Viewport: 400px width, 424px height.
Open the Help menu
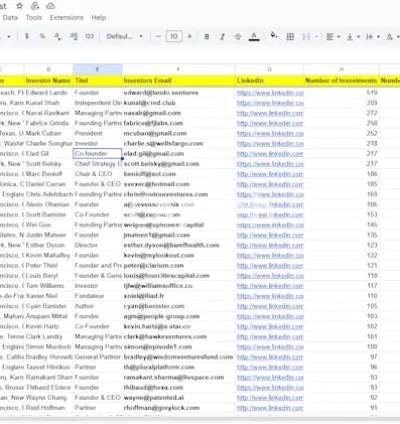point(99,18)
